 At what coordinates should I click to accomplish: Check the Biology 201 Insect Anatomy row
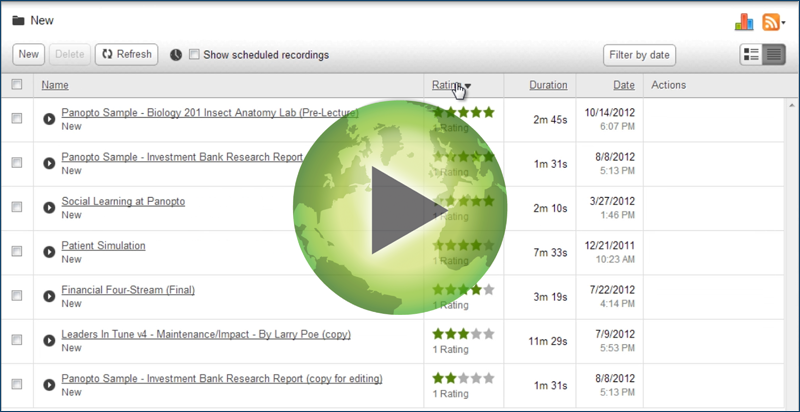(17, 118)
